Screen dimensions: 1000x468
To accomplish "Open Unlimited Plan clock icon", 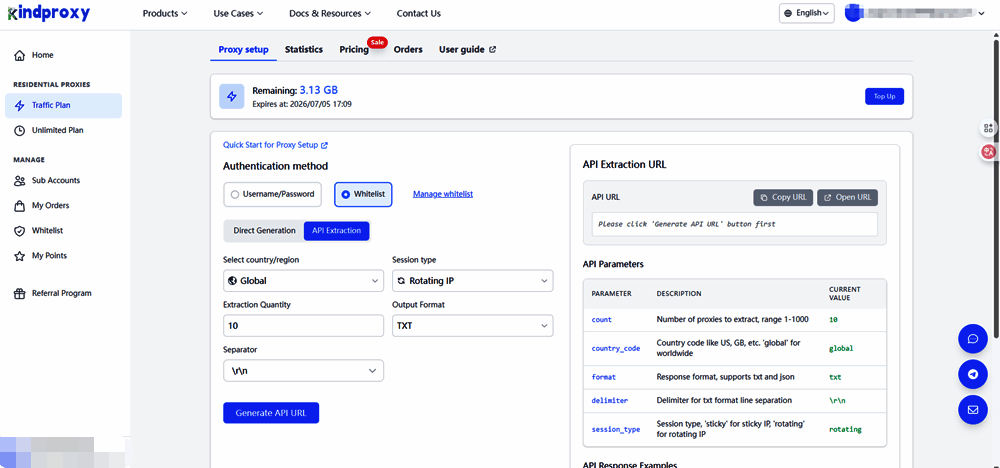I will point(19,130).
